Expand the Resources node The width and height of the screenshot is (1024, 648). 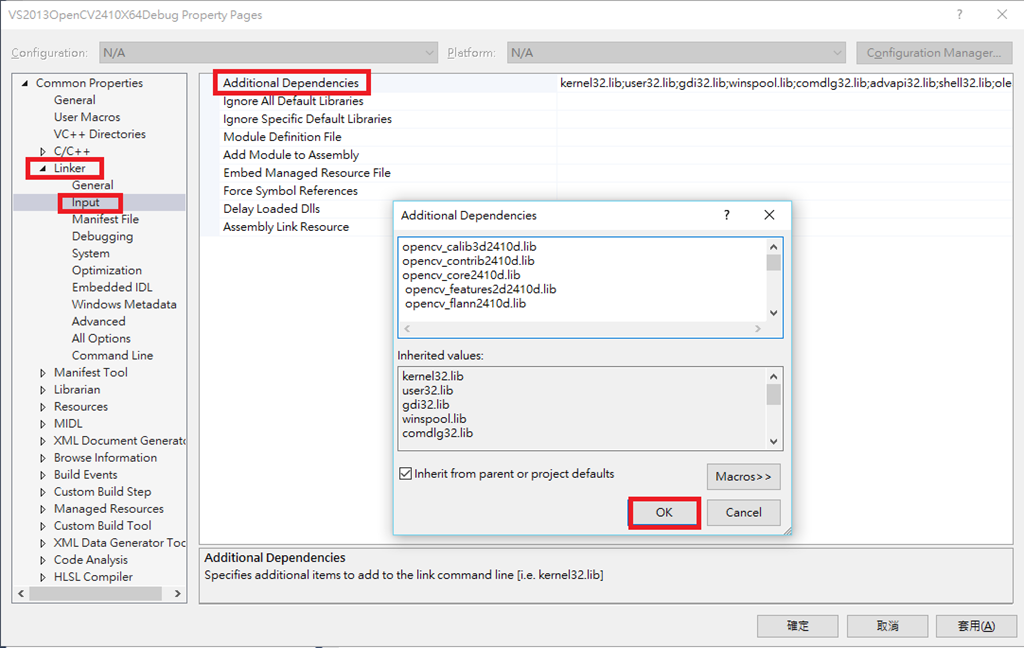(x=43, y=407)
